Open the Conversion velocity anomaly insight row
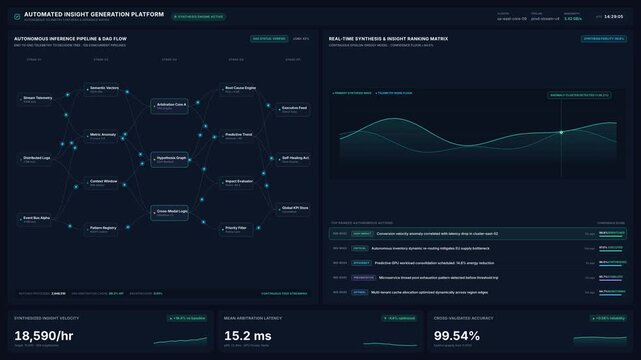Image resolution: width=641 pixels, height=360 pixels. pyautogui.click(x=477, y=234)
